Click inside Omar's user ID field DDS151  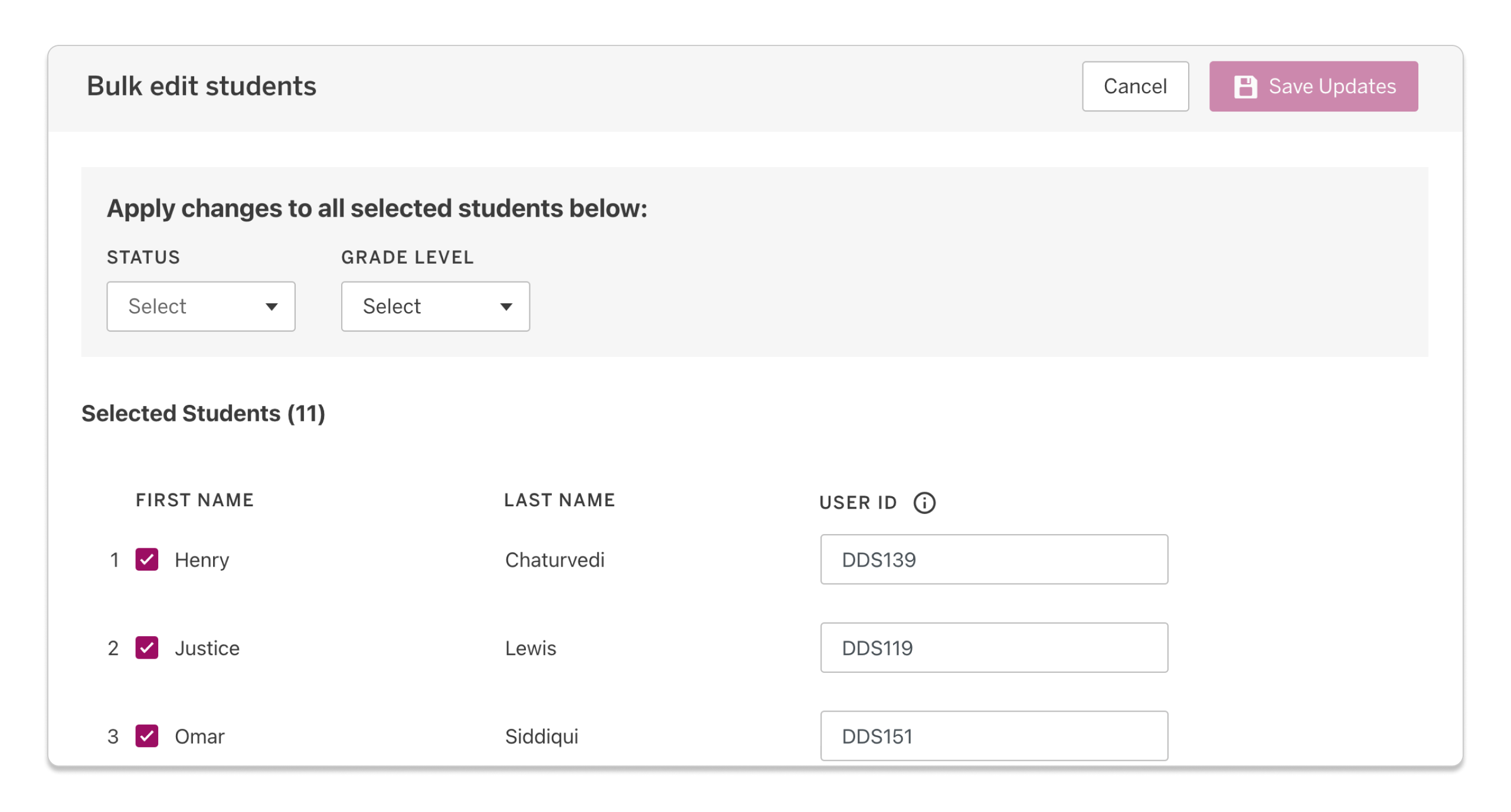[993, 736]
